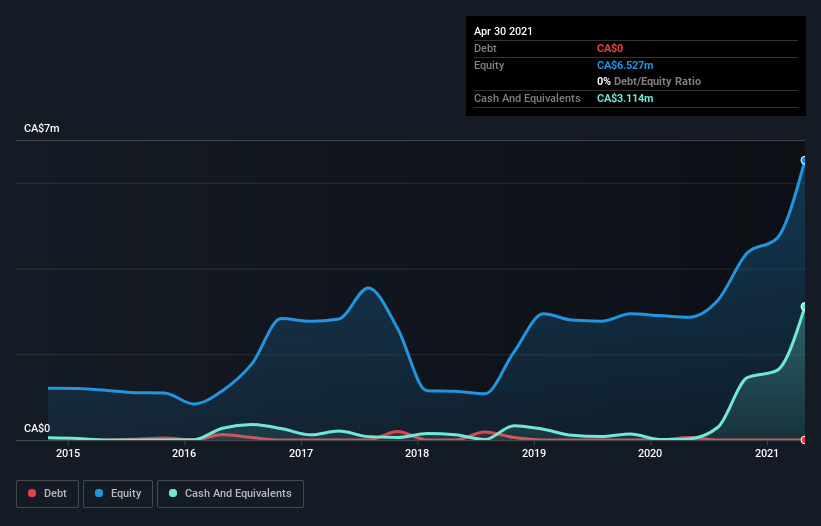Click the 0% Debt/Equity Ratio text

pyautogui.click(x=649, y=82)
